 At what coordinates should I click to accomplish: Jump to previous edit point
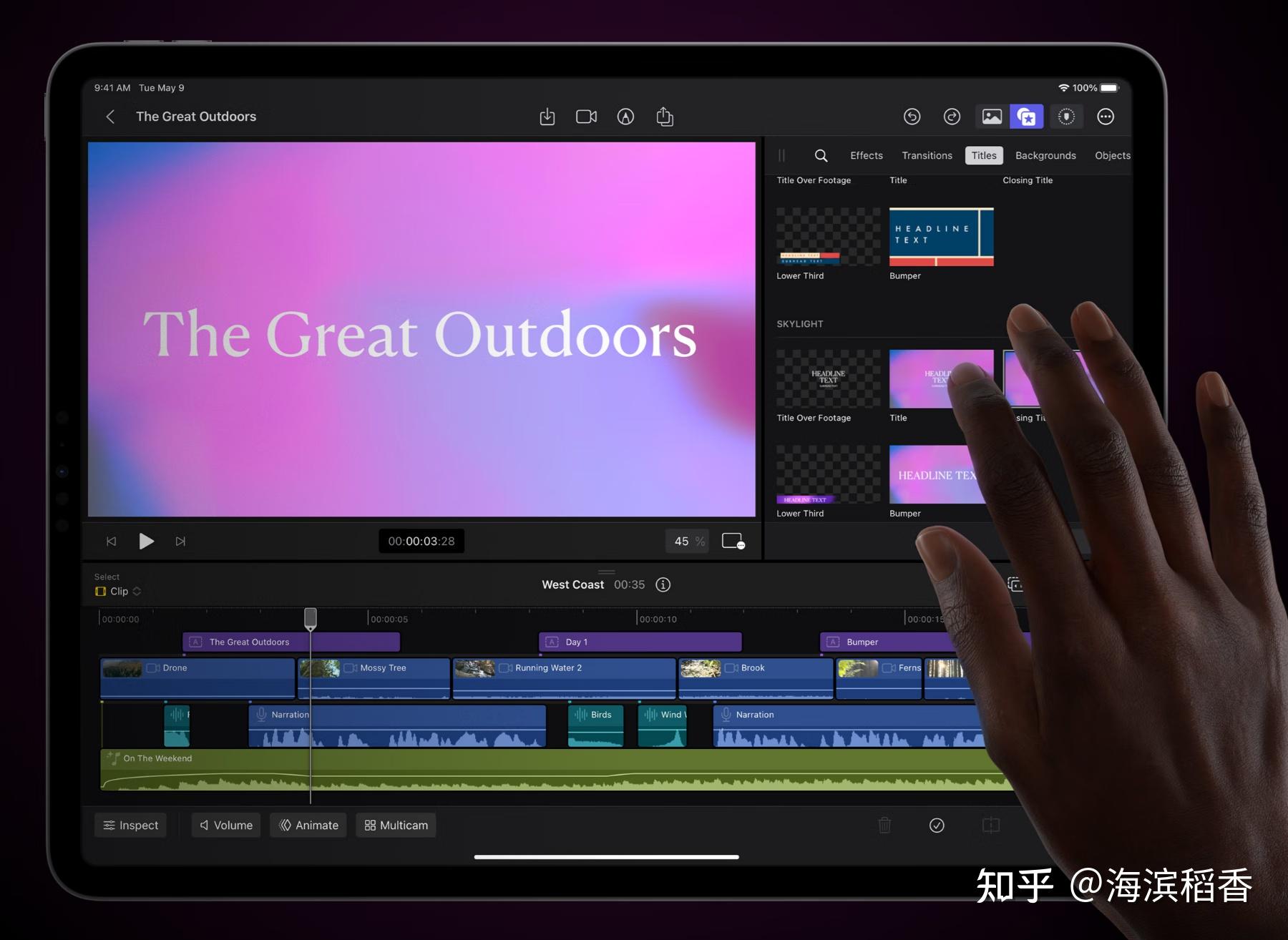coord(111,542)
